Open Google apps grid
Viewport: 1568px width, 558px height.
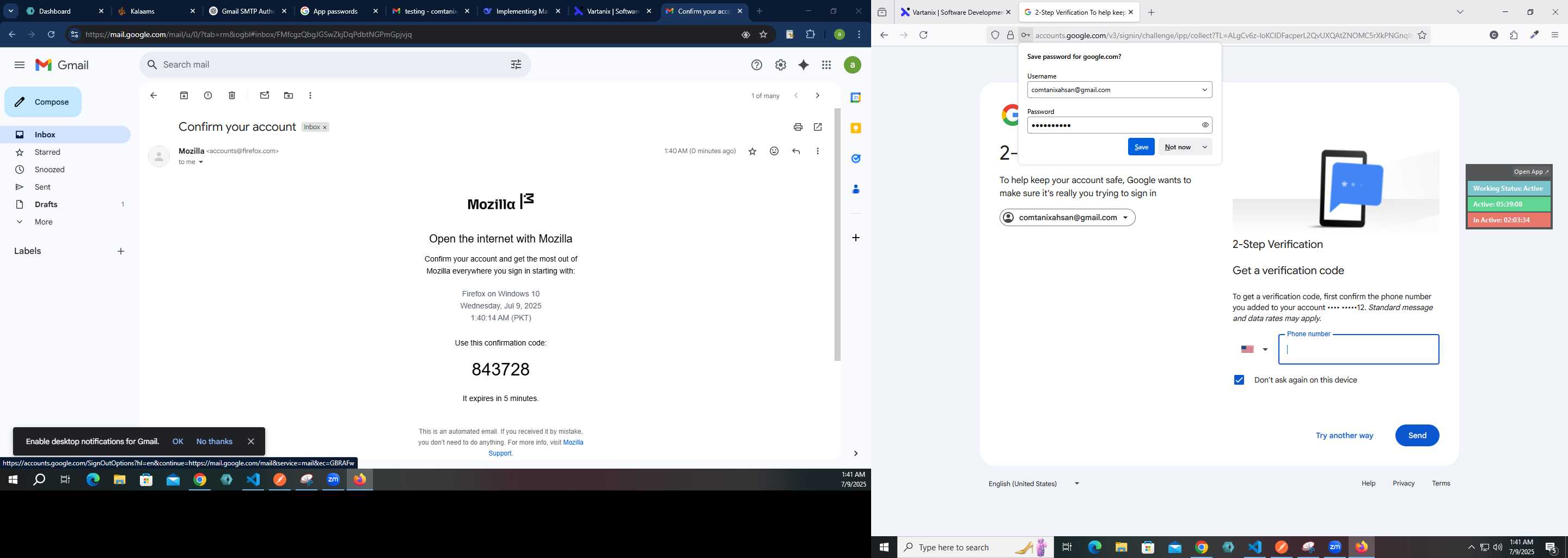coord(826,64)
